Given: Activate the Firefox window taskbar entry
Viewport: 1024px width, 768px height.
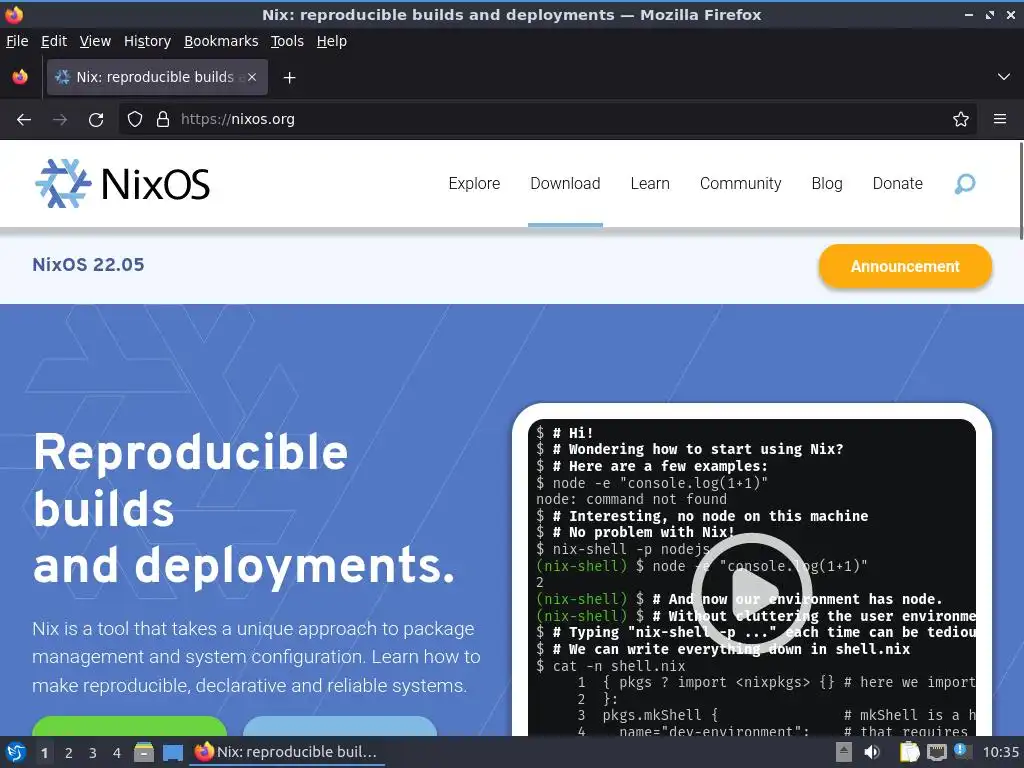Looking at the screenshot, I should click(x=287, y=752).
